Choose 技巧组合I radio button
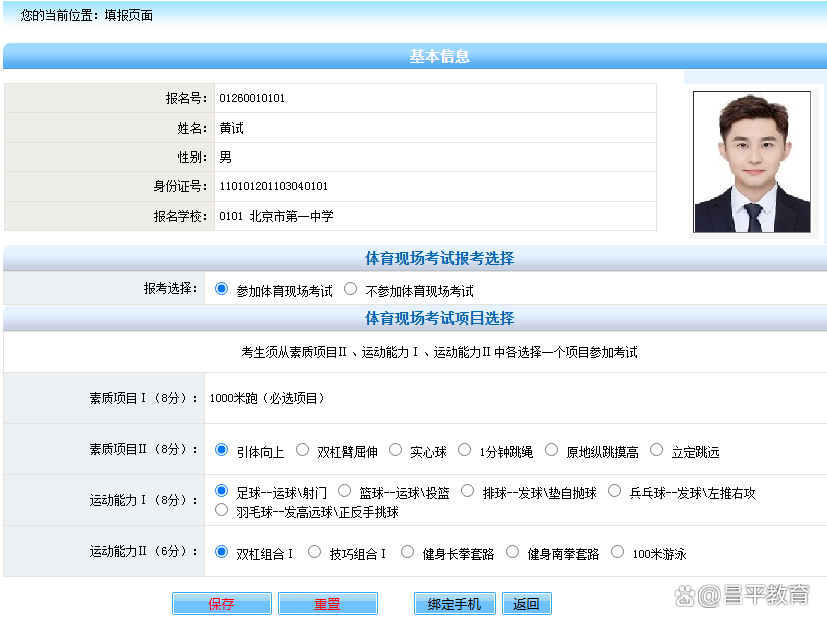This screenshot has height=625, width=827. 315,552
